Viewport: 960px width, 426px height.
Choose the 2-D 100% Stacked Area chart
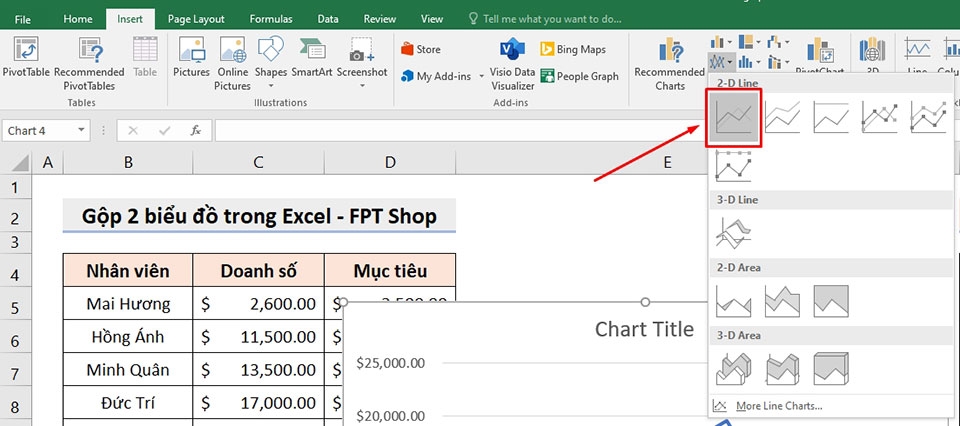click(x=831, y=301)
